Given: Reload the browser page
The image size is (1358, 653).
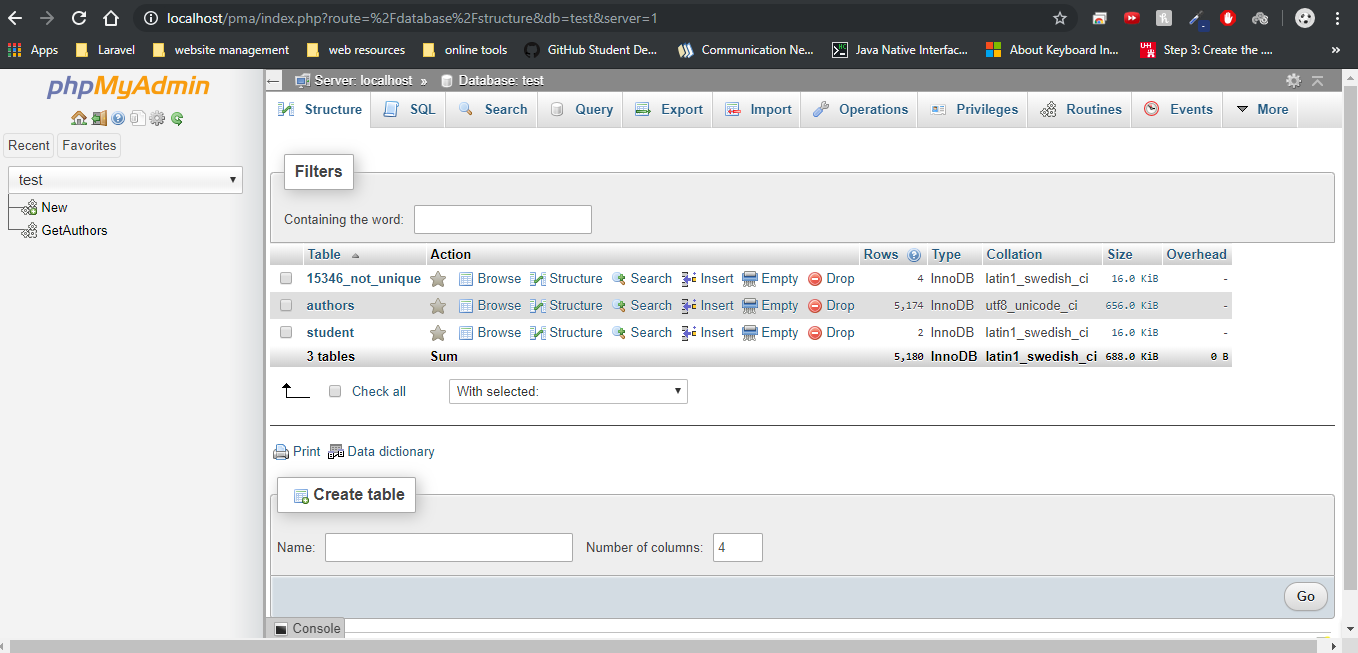Looking at the screenshot, I should (x=79, y=18).
